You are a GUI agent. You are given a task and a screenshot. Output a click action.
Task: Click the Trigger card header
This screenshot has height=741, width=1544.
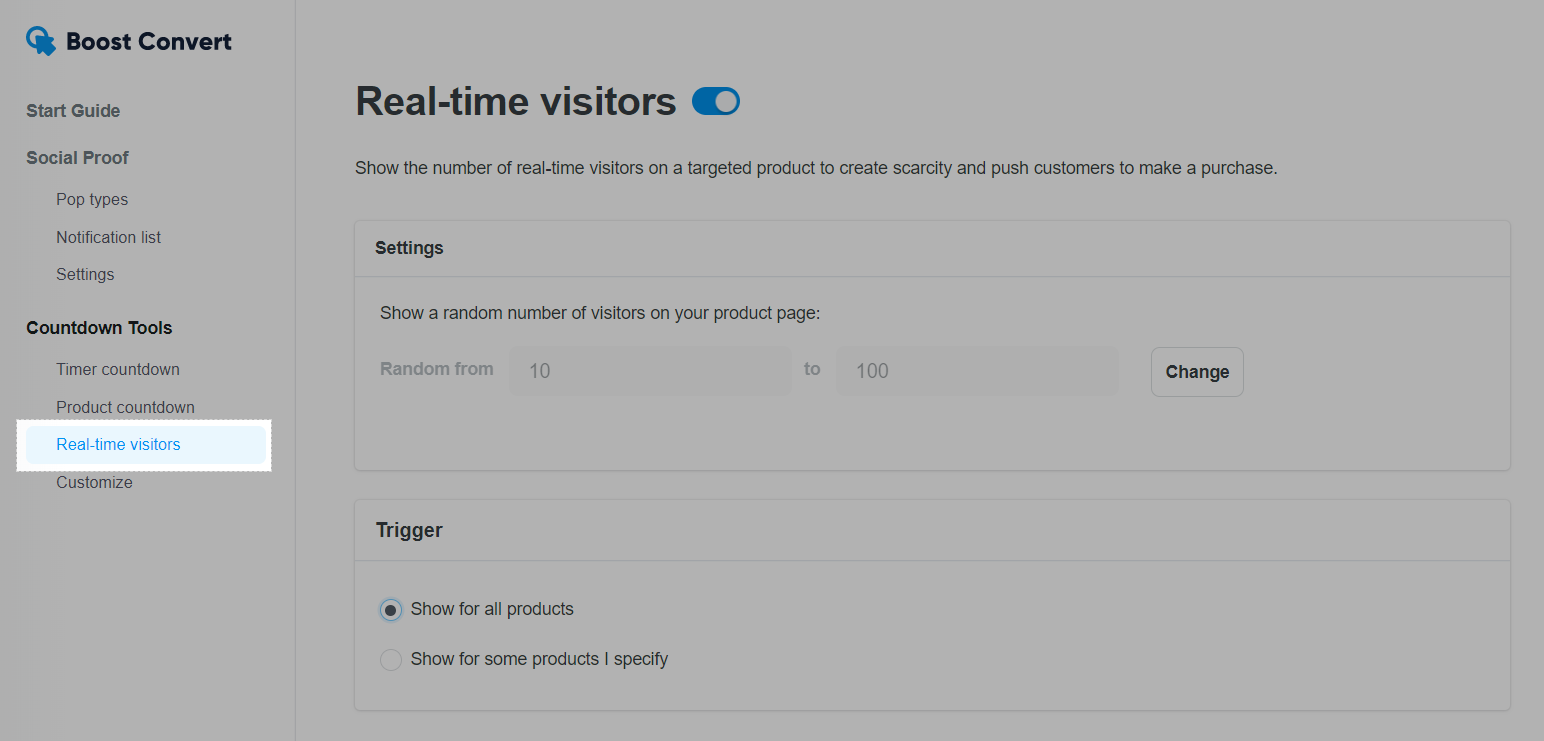coord(932,530)
